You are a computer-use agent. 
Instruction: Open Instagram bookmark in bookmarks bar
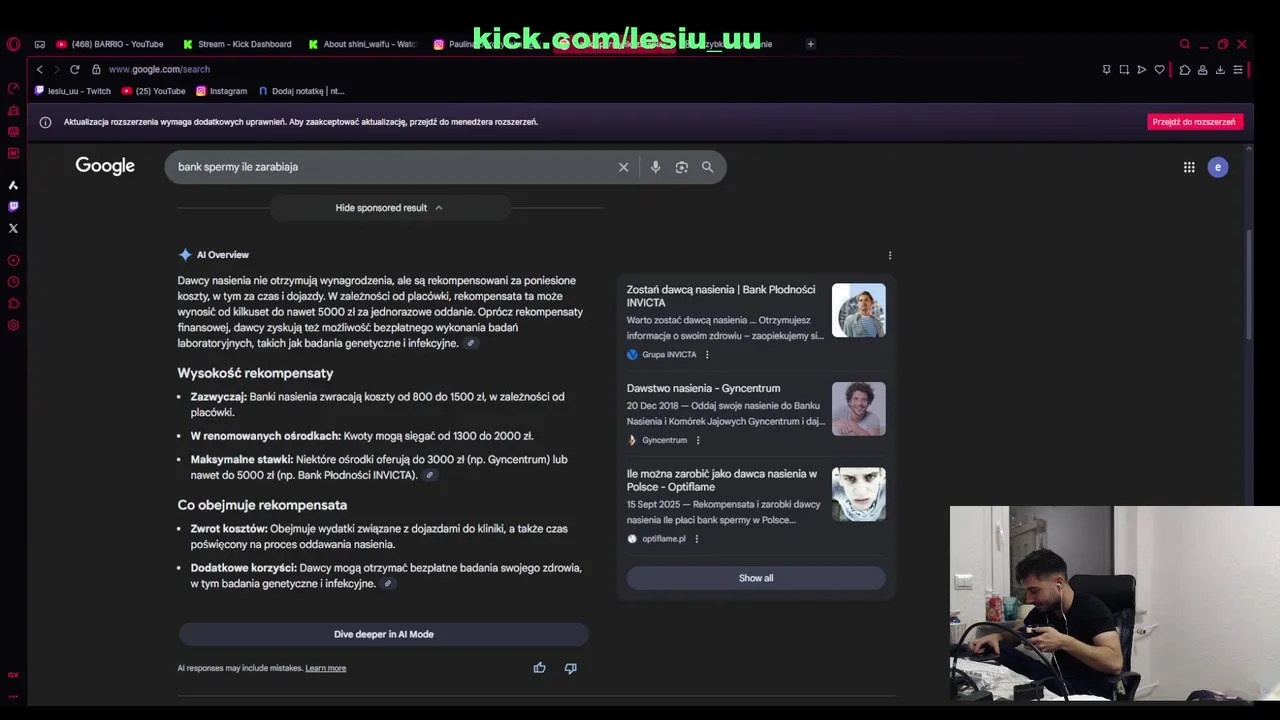click(221, 91)
